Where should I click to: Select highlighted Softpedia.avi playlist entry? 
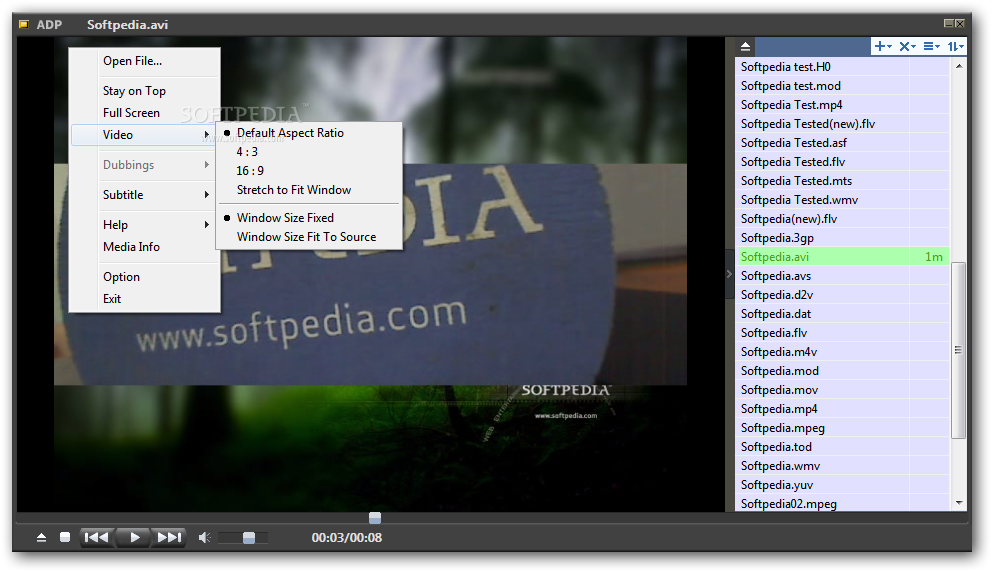(x=843, y=256)
